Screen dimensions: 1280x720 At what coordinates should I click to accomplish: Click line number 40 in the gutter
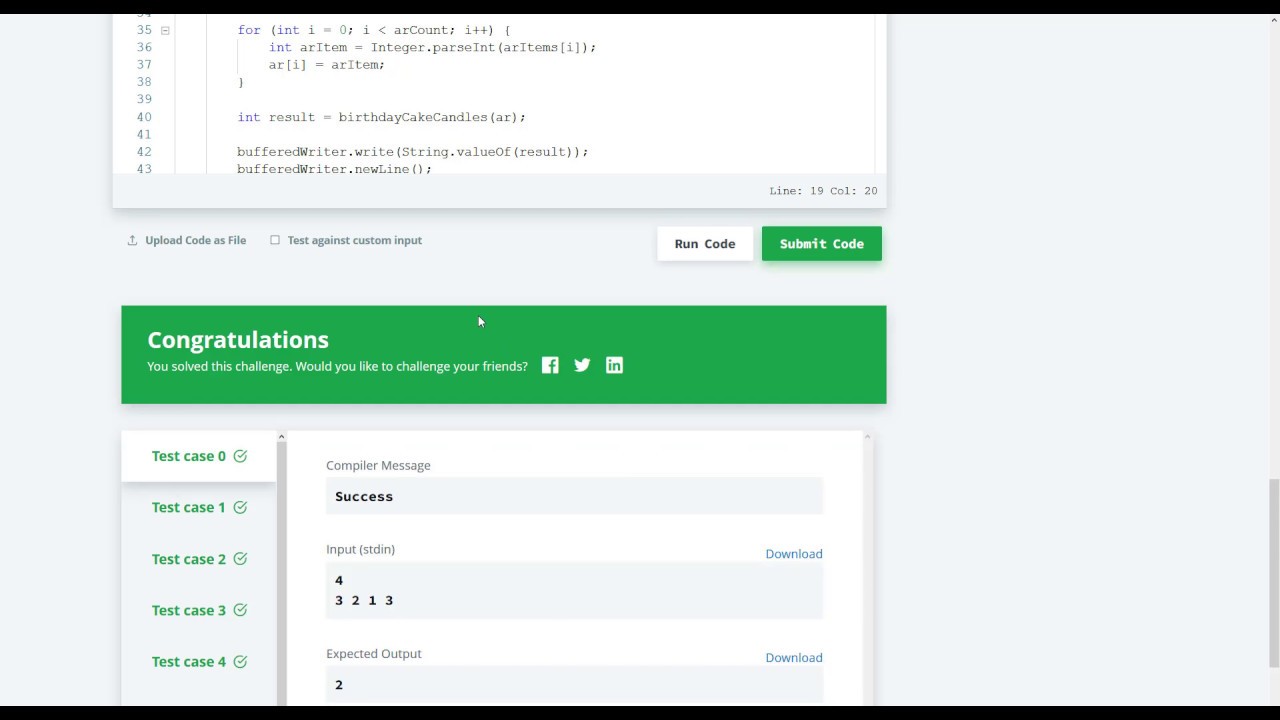[x=144, y=117]
